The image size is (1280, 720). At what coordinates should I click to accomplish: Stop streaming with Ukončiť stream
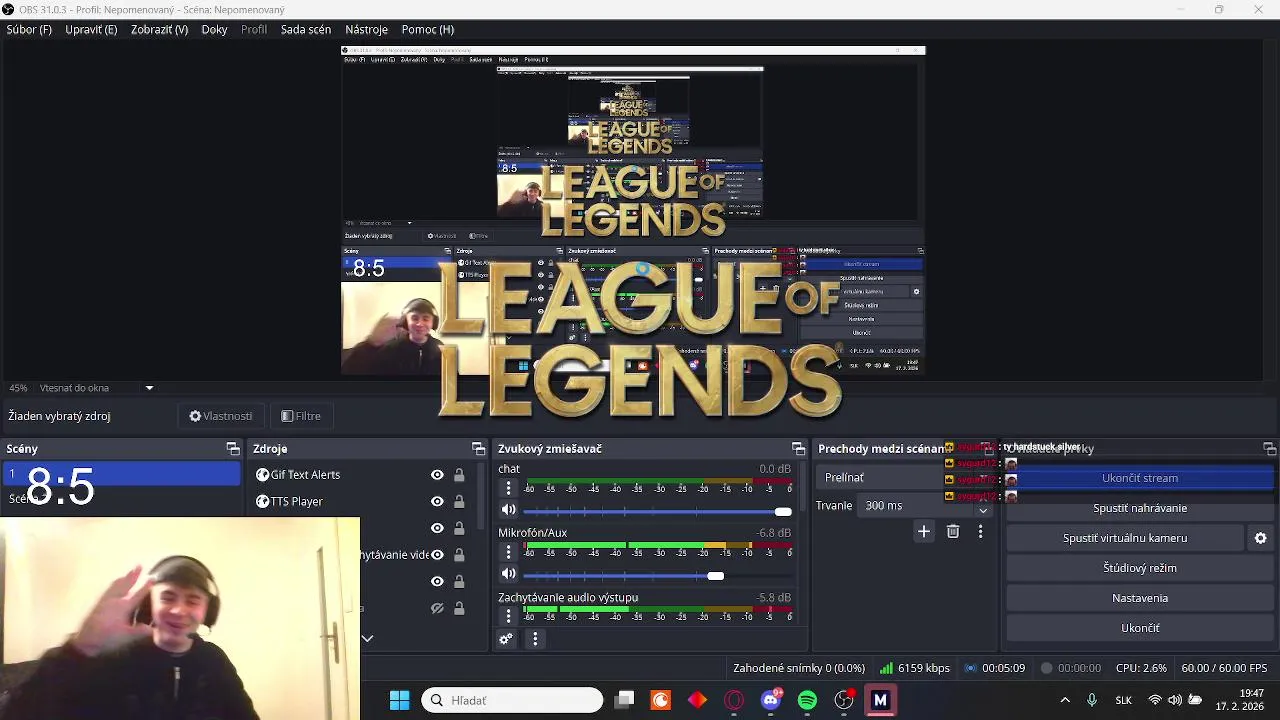[x=1140, y=478]
